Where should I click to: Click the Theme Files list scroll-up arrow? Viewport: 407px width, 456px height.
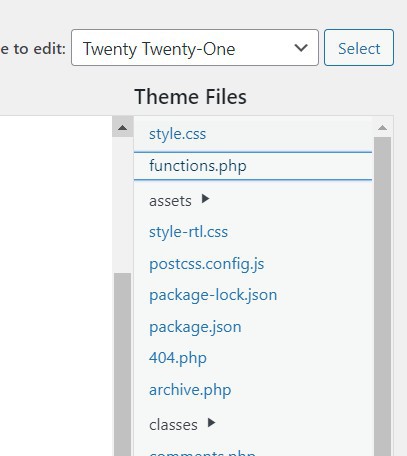(x=382, y=127)
